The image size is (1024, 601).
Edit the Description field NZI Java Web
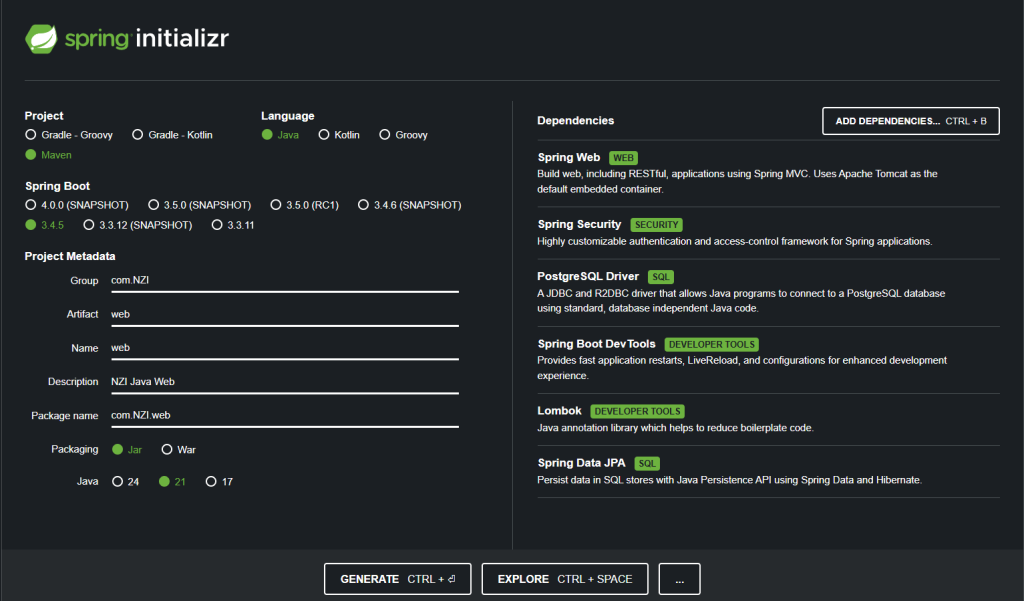click(285, 382)
